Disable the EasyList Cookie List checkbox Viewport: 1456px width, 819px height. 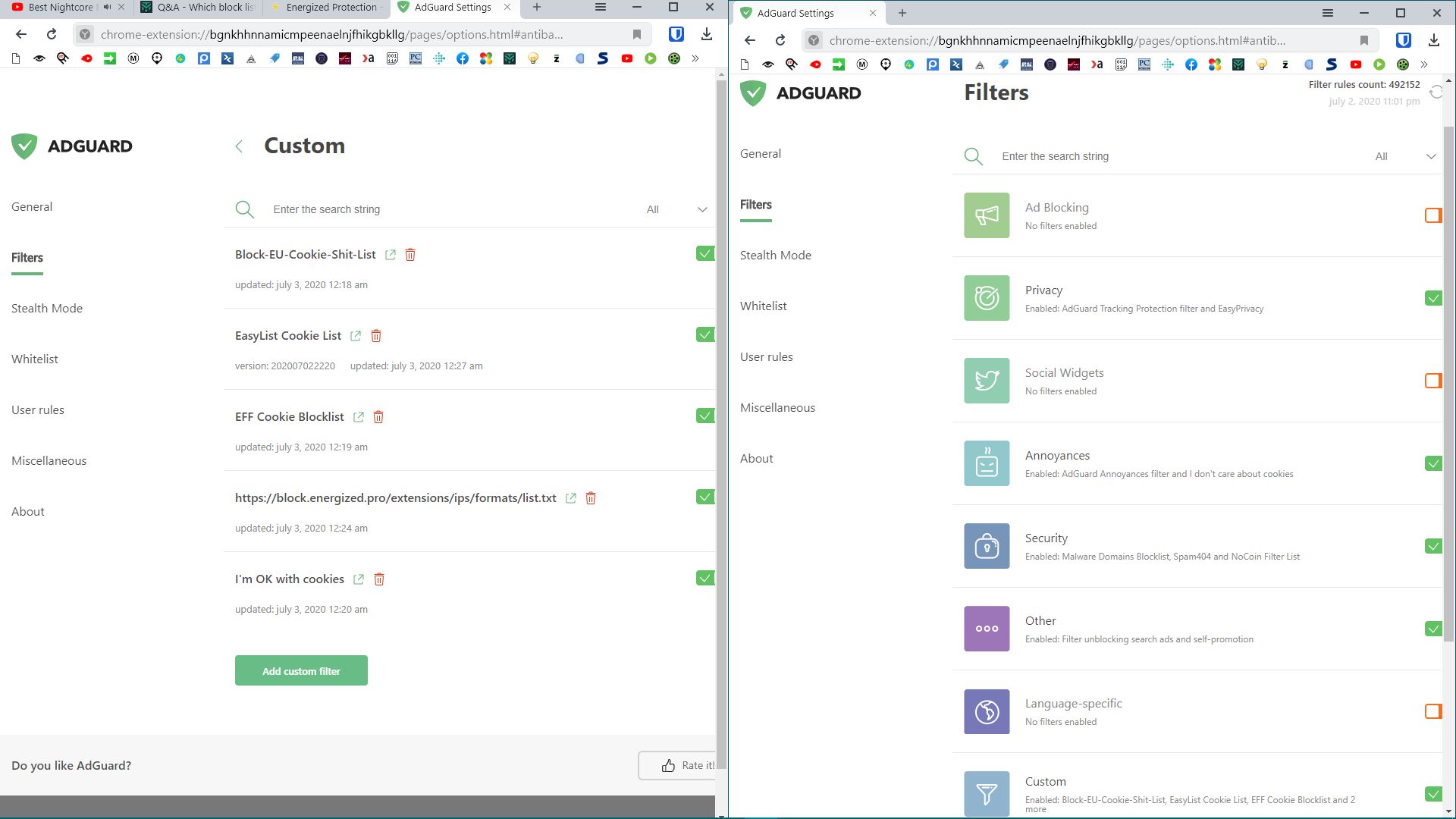coord(705,334)
